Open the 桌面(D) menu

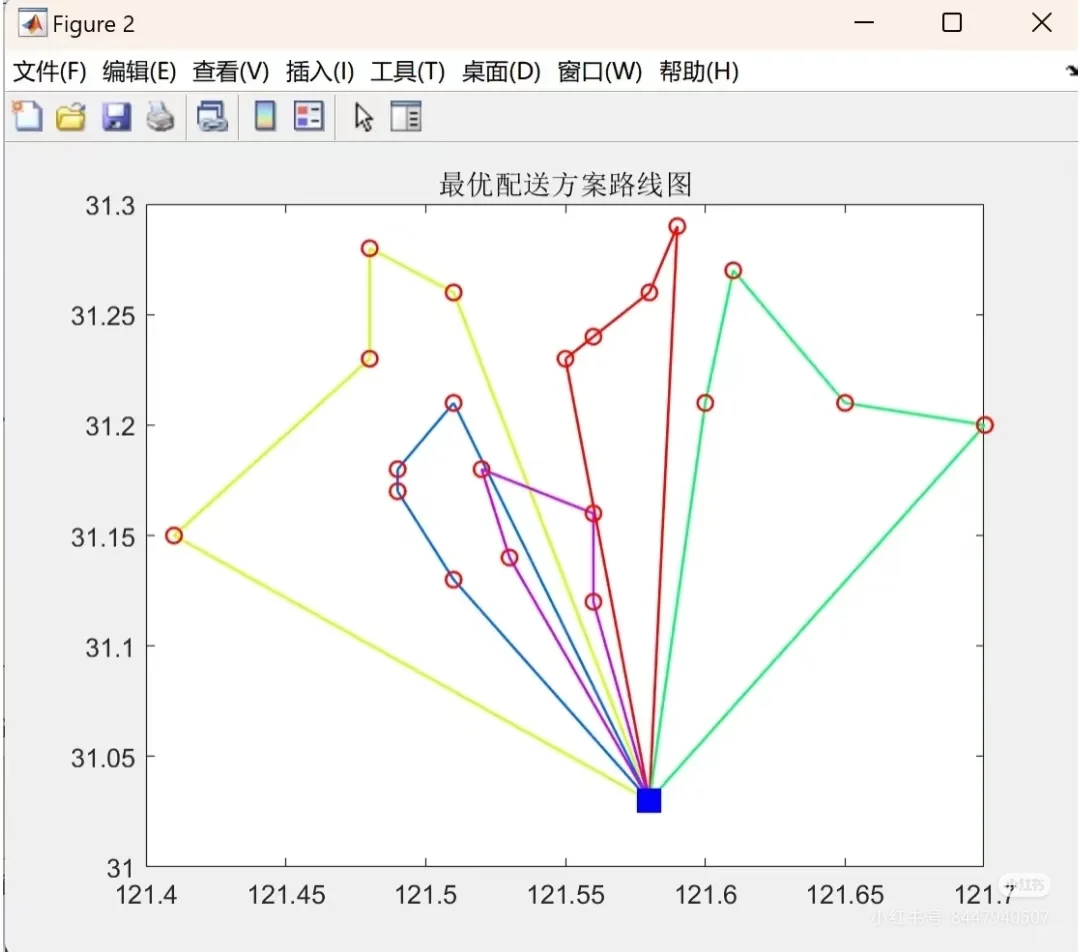tap(501, 72)
